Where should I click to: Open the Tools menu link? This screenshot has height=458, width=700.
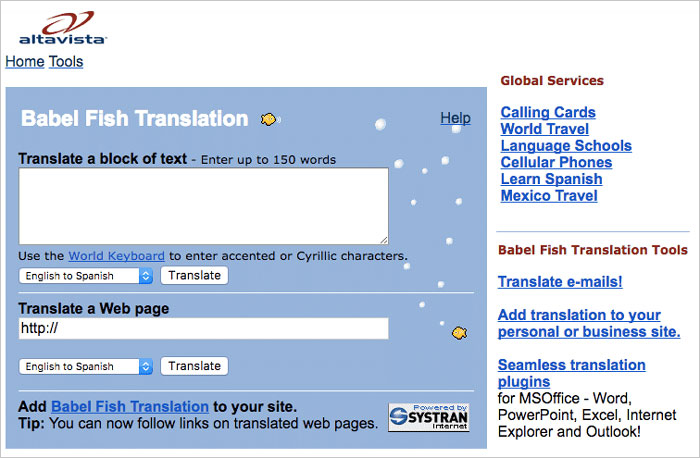tap(66, 62)
